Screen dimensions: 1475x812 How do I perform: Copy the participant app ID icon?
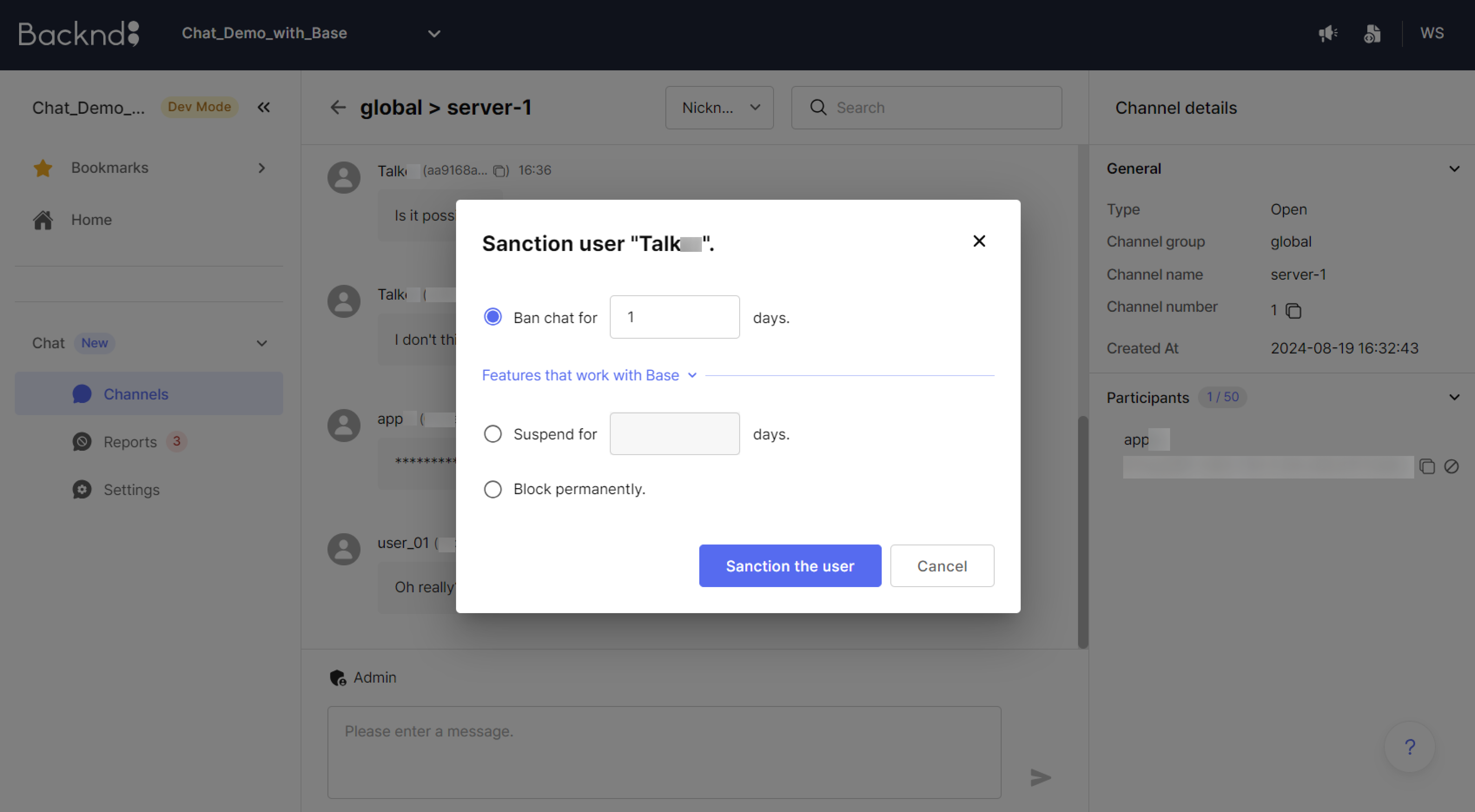pyautogui.click(x=1427, y=467)
